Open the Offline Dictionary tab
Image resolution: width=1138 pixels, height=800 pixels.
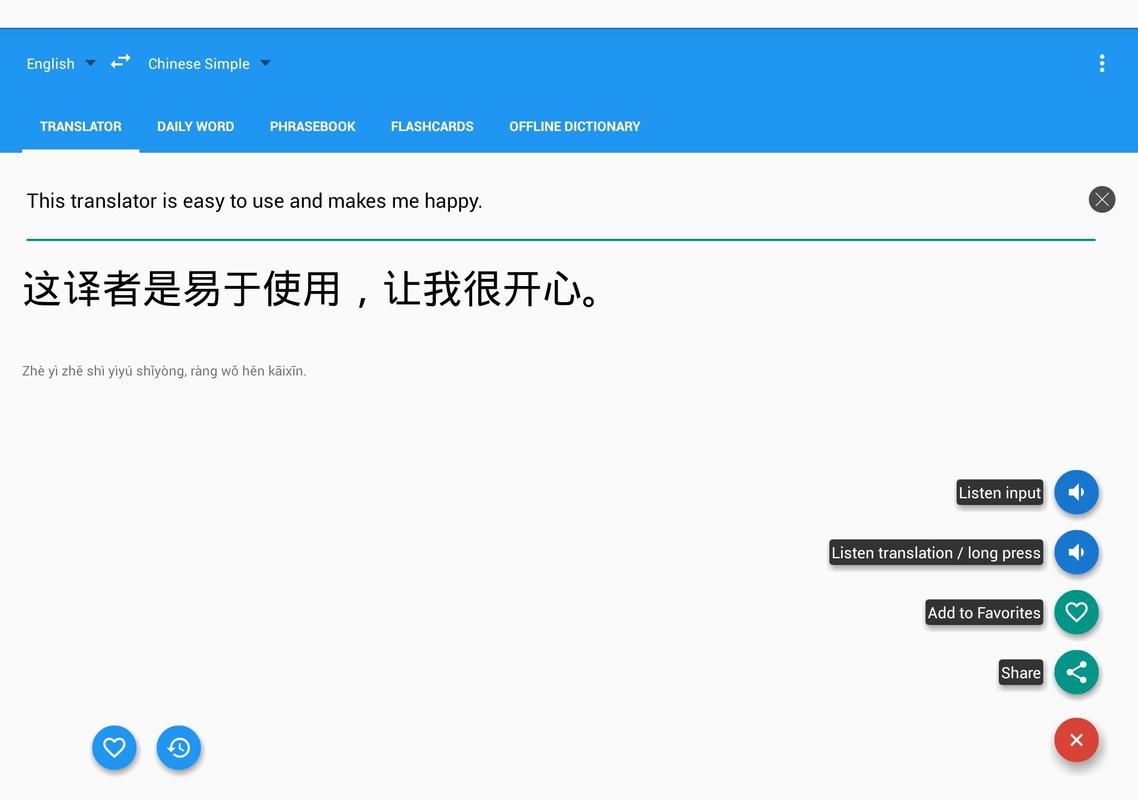tap(575, 126)
